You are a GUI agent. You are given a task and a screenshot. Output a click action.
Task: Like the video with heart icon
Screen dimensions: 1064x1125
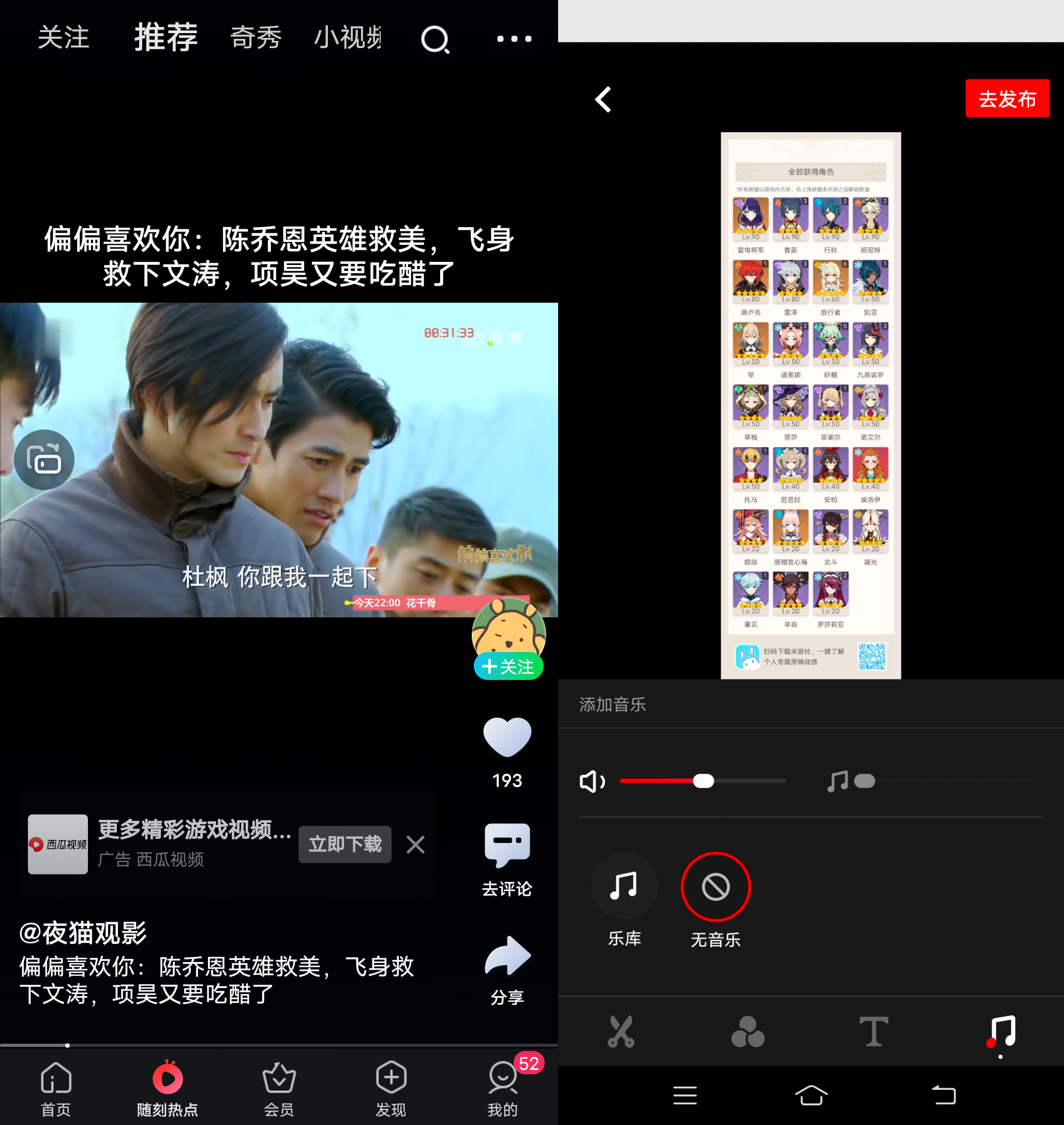(x=507, y=736)
